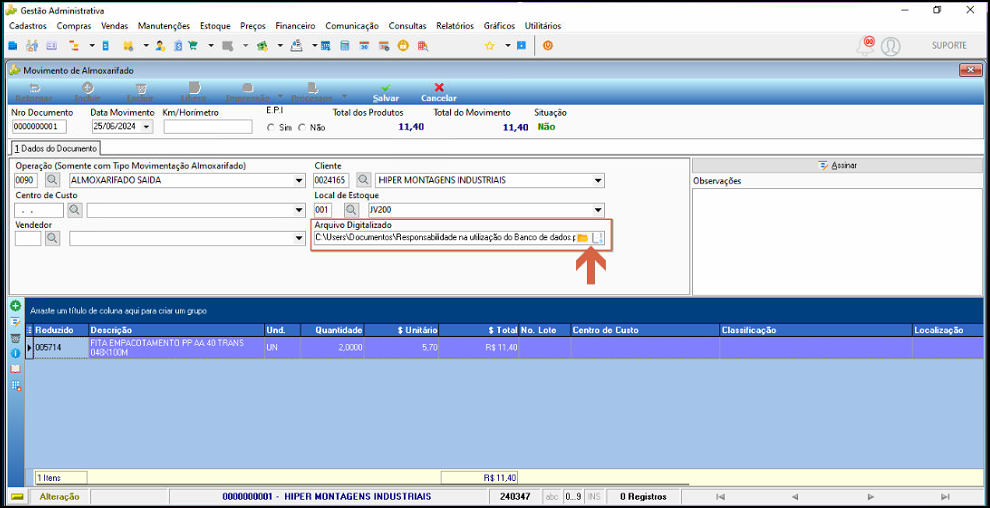Click the $ Unitário column header
Viewport: 990px width, 508px height.
402,330
